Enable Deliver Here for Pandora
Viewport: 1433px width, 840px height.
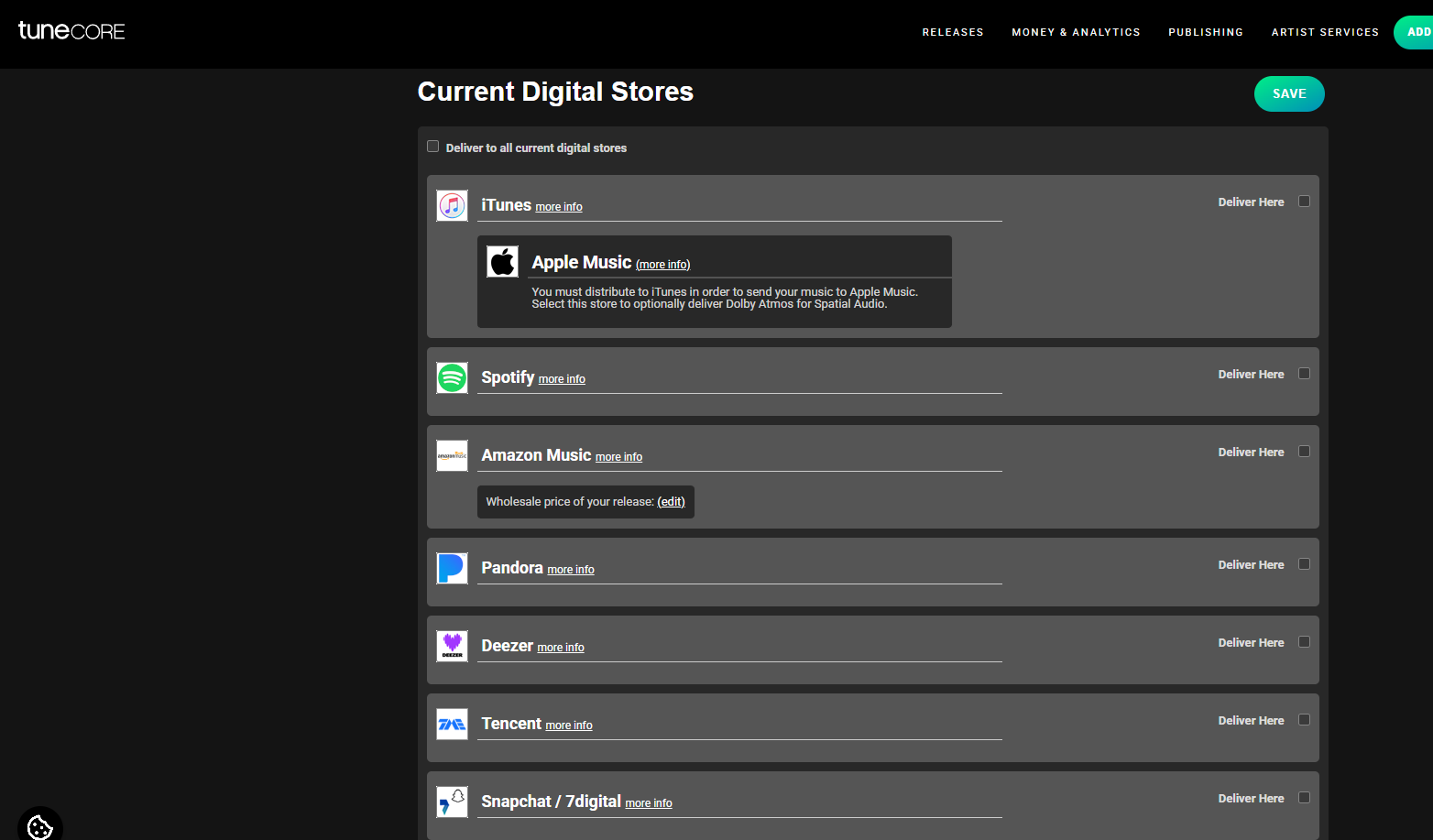click(x=1305, y=564)
